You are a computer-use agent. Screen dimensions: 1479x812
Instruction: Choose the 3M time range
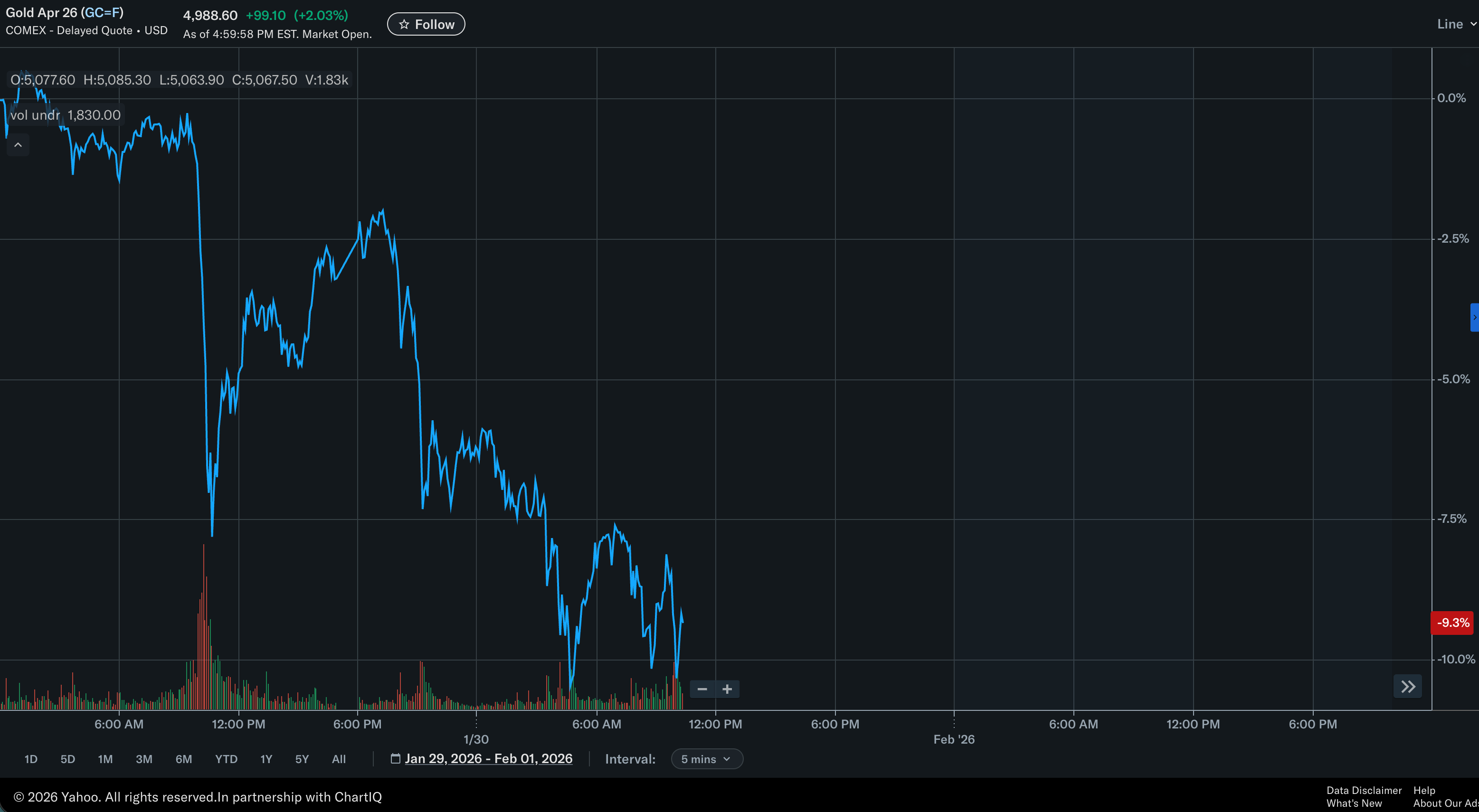[143, 759]
